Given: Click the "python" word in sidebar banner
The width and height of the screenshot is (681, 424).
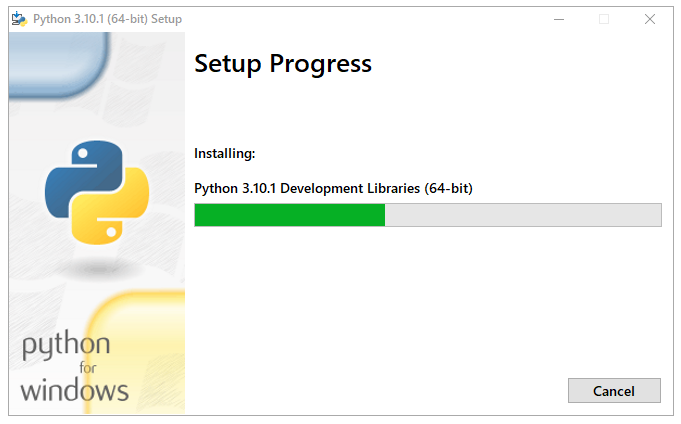Looking at the screenshot, I should point(66,347).
